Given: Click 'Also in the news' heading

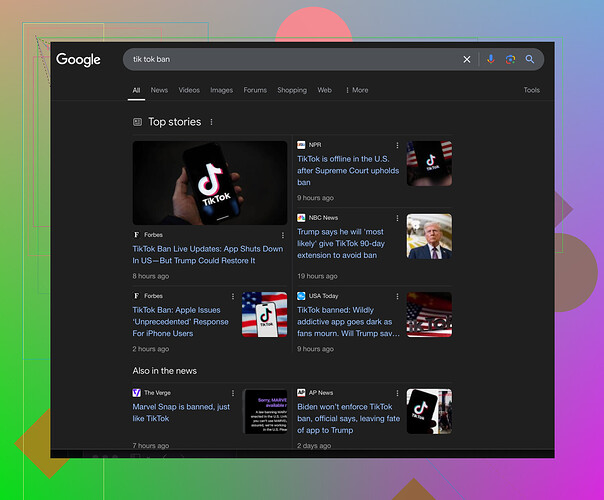Looking at the screenshot, I should click(164, 371).
